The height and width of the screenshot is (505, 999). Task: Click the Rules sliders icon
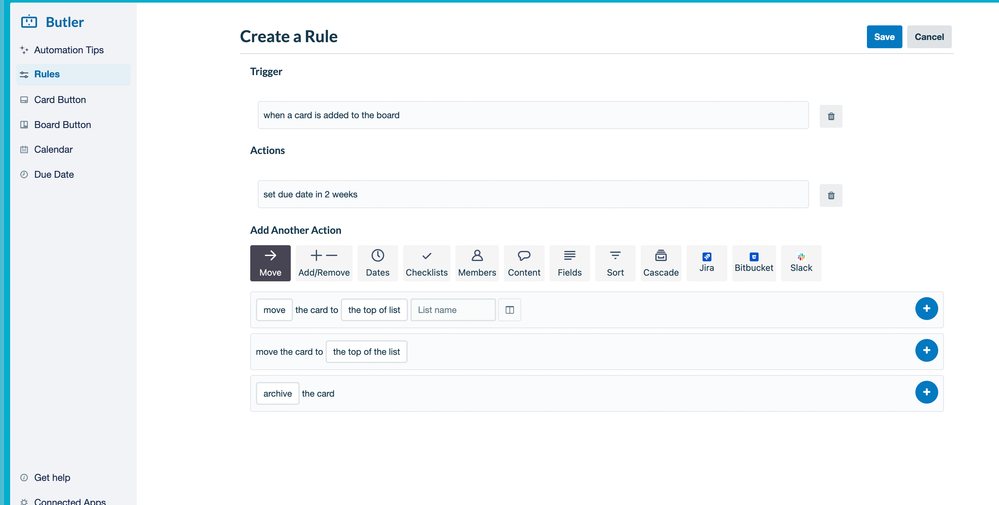click(x=24, y=75)
